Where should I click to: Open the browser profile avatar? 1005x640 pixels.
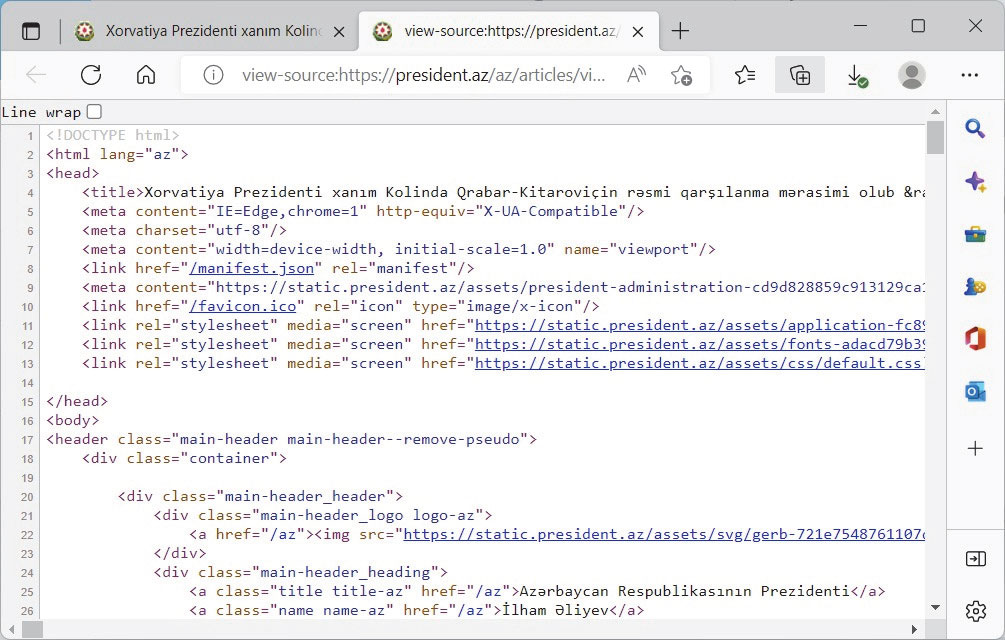coord(911,75)
